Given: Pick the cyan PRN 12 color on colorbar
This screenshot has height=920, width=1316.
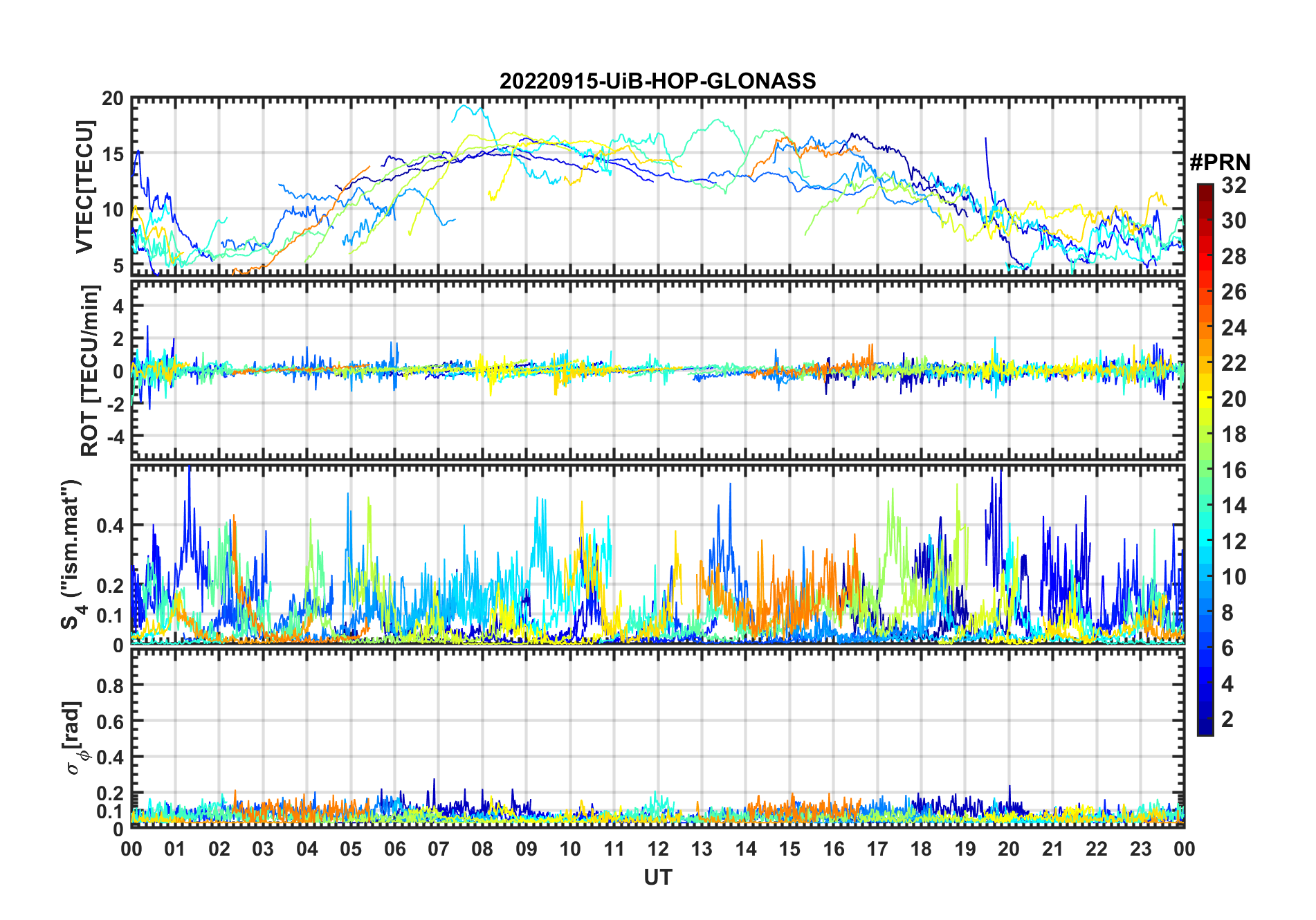Looking at the screenshot, I should pos(1205,541).
